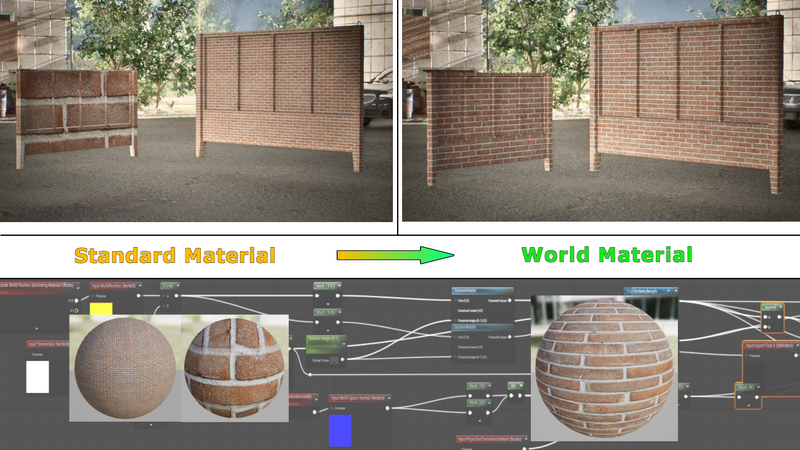Click the Divide node output pin
Screen dimensions: 800x450
177,295
